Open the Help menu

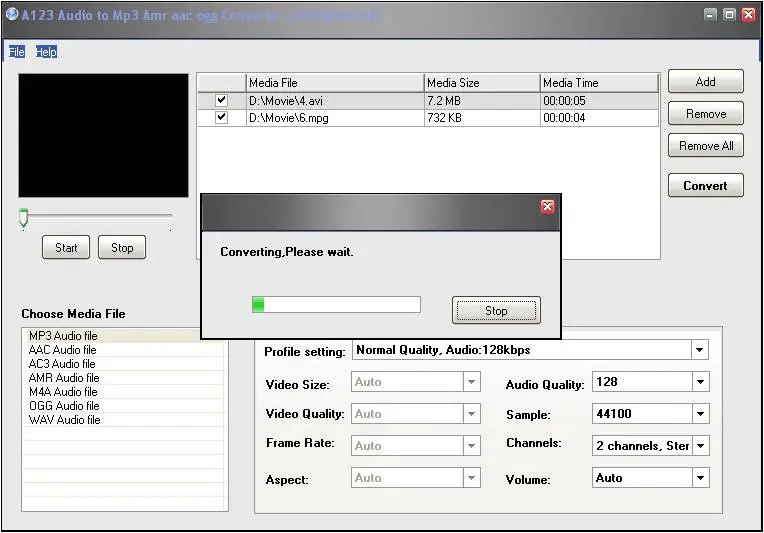[46, 52]
